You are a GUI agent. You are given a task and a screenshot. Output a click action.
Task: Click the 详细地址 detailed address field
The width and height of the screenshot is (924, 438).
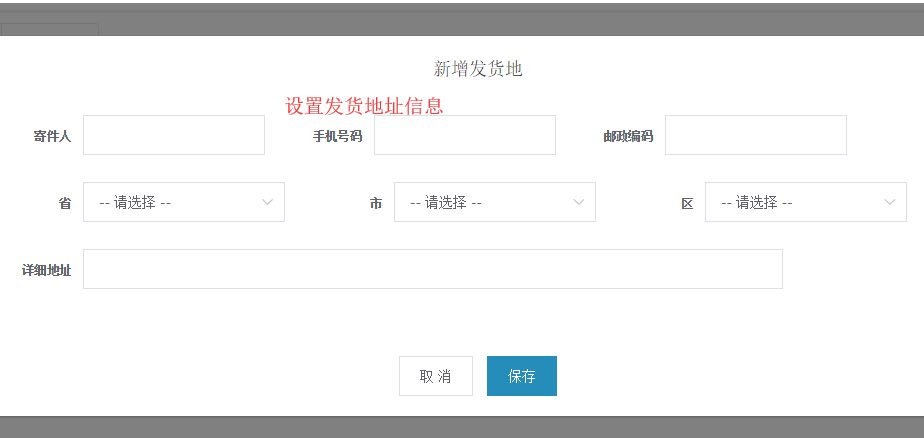pos(433,269)
